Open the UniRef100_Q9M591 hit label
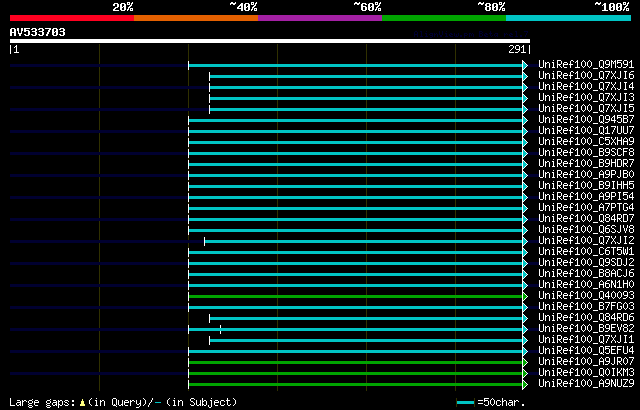 point(586,64)
